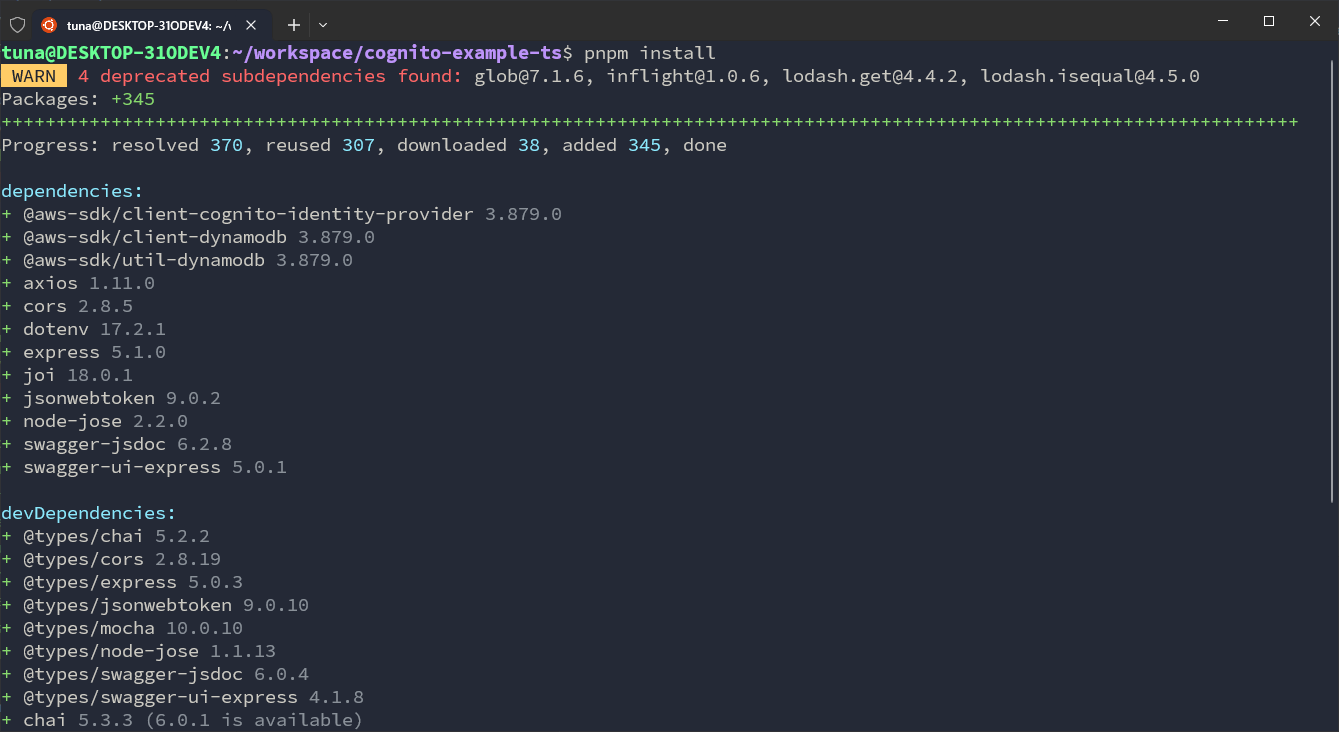The height and width of the screenshot is (732, 1339).
Task: Expand the new tab profile dropdown
Action: click(x=323, y=24)
